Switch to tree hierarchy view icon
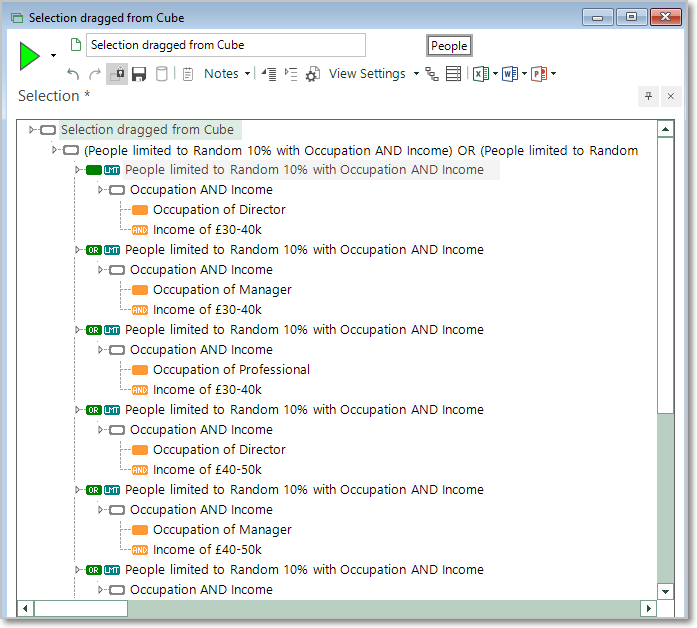The width and height of the screenshot is (697, 628). 432,74
